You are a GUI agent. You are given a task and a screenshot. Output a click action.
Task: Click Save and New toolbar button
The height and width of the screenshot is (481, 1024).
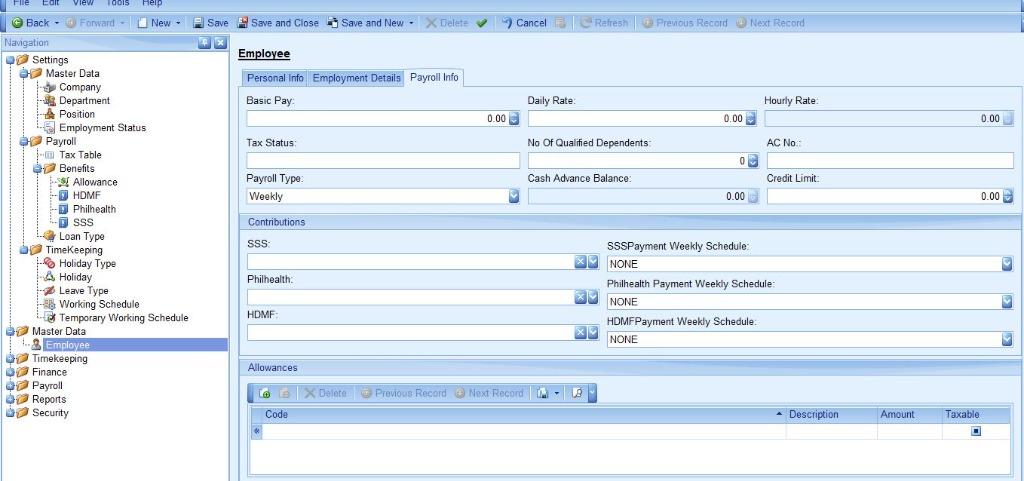pyautogui.click(x=366, y=23)
